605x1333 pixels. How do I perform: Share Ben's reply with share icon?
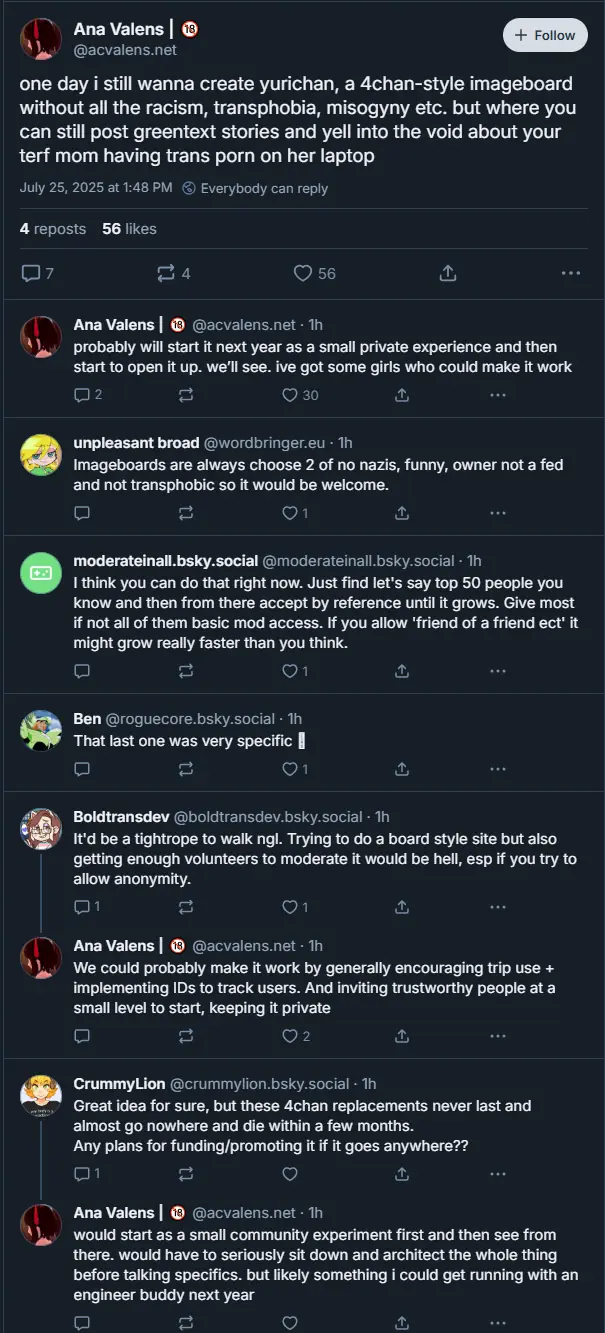402,769
